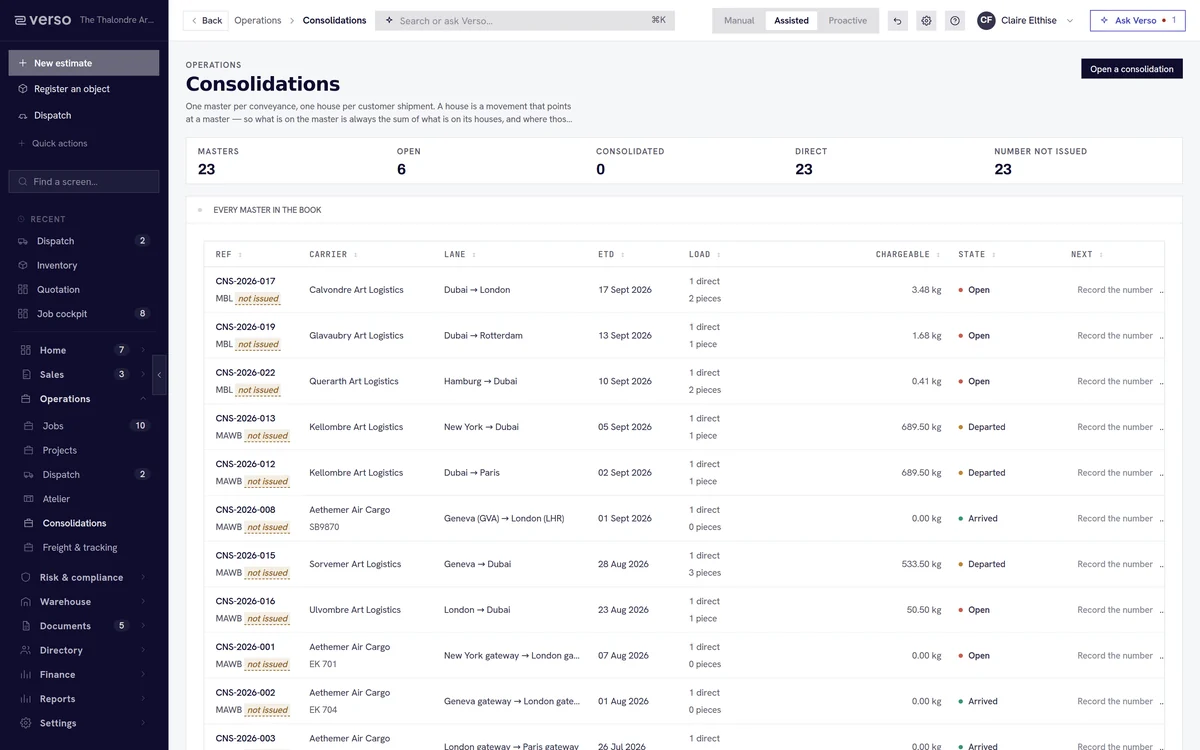Expand the Warehouse chevron

[143, 602]
